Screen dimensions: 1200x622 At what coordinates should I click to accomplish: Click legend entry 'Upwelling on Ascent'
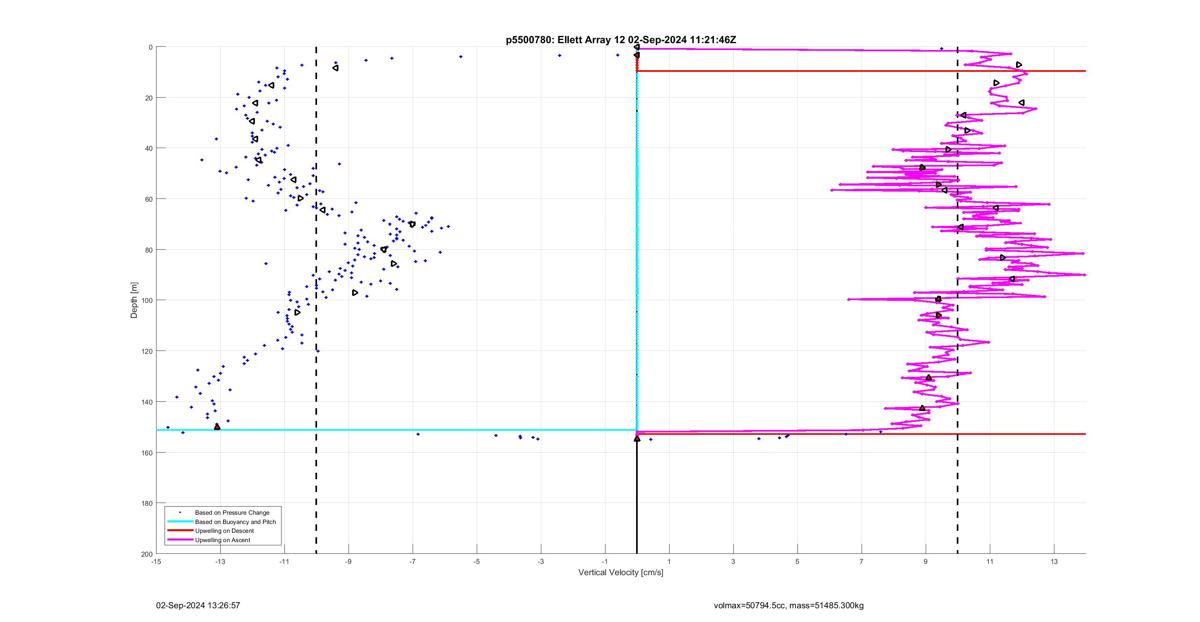click(x=220, y=539)
